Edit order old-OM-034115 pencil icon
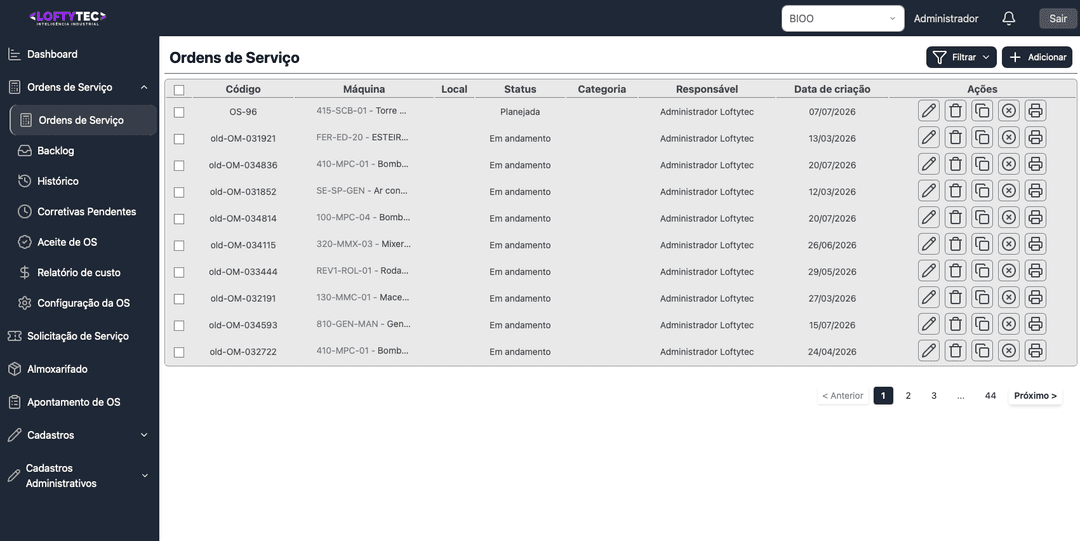 point(928,244)
